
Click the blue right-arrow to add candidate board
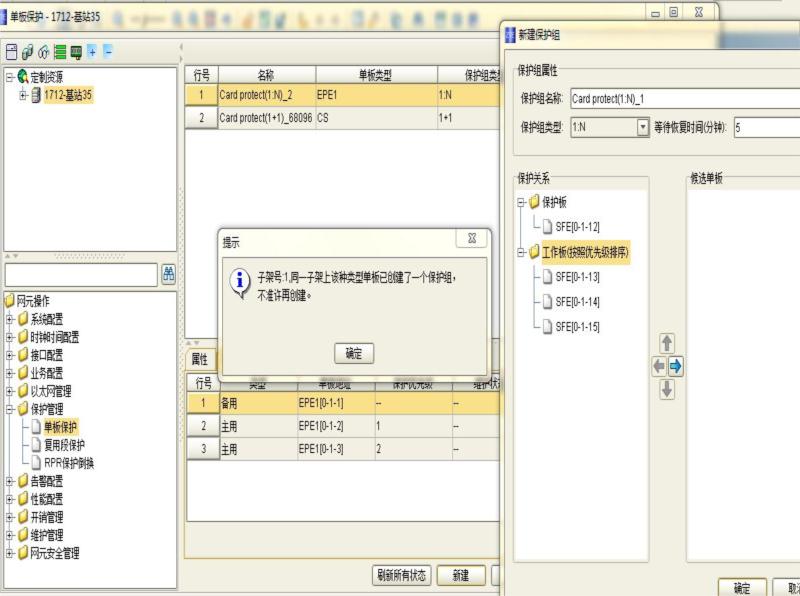(676, 365)
